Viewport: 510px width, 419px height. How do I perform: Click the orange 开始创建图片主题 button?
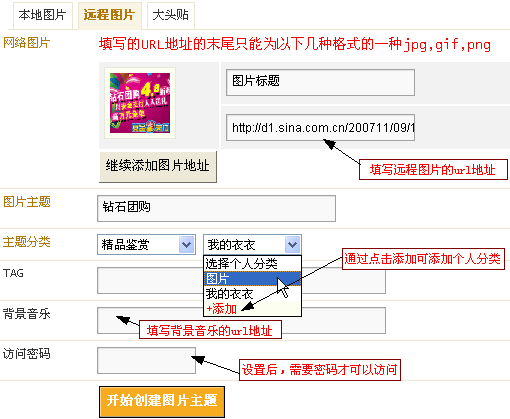pyautogui.click(x=162, y=402)
